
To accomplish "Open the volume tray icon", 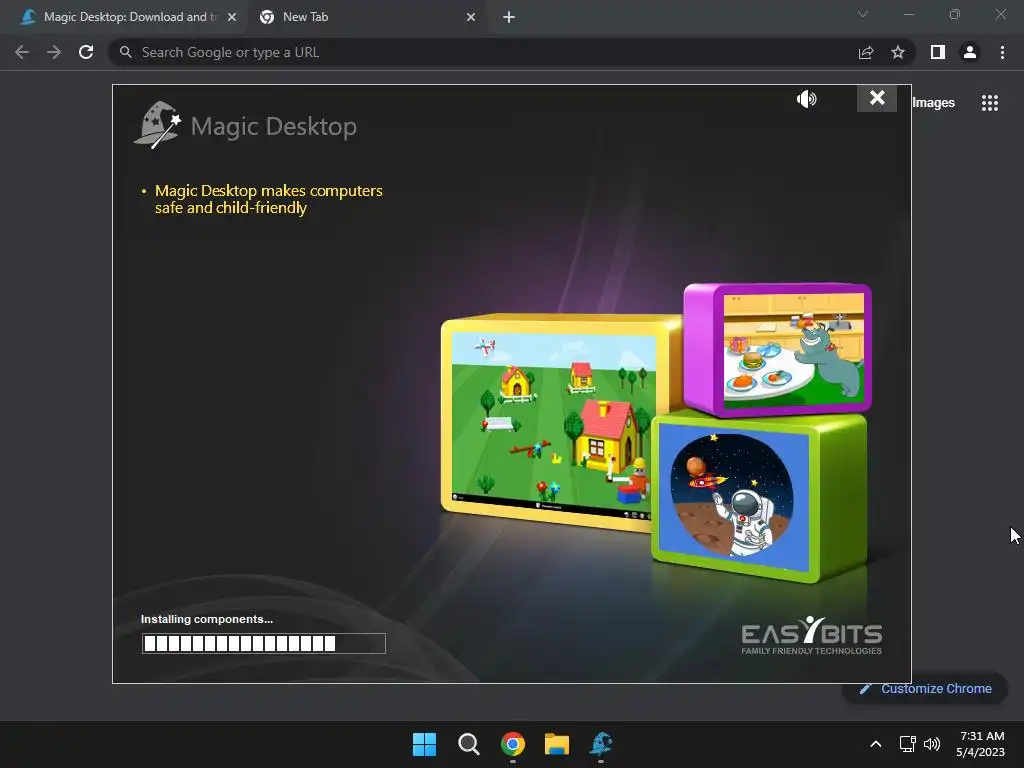I will point(932,744).
